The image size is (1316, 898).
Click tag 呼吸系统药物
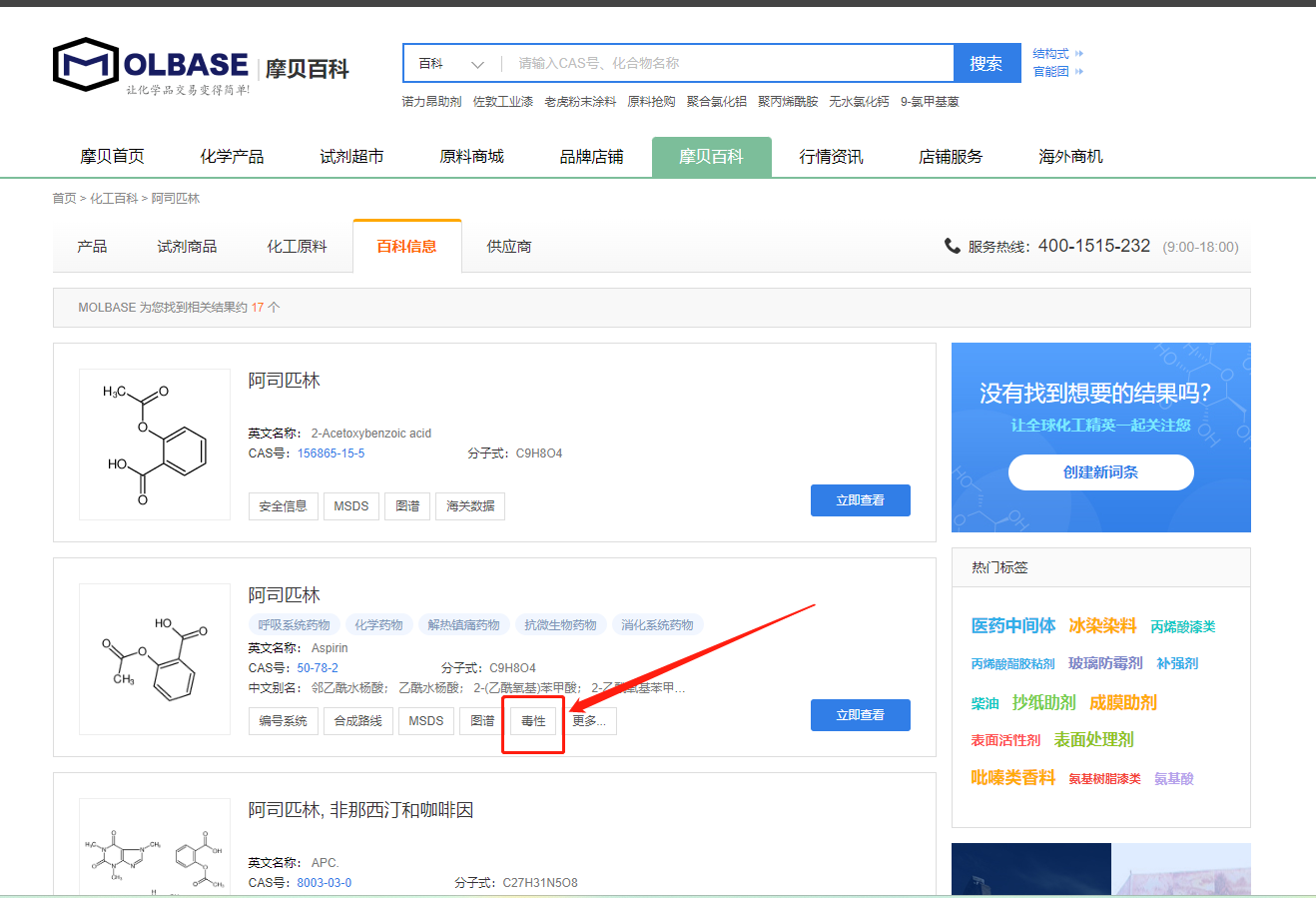295,625
